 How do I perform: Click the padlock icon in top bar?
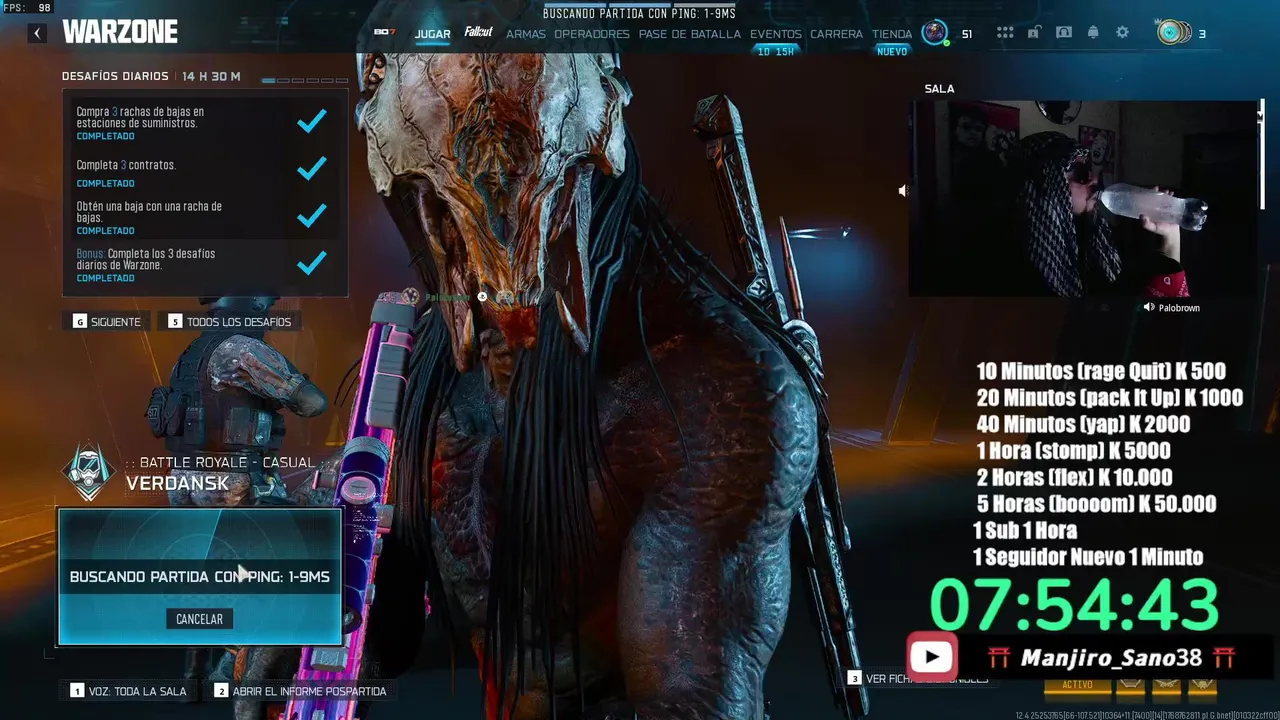(x=1034, y=33)
